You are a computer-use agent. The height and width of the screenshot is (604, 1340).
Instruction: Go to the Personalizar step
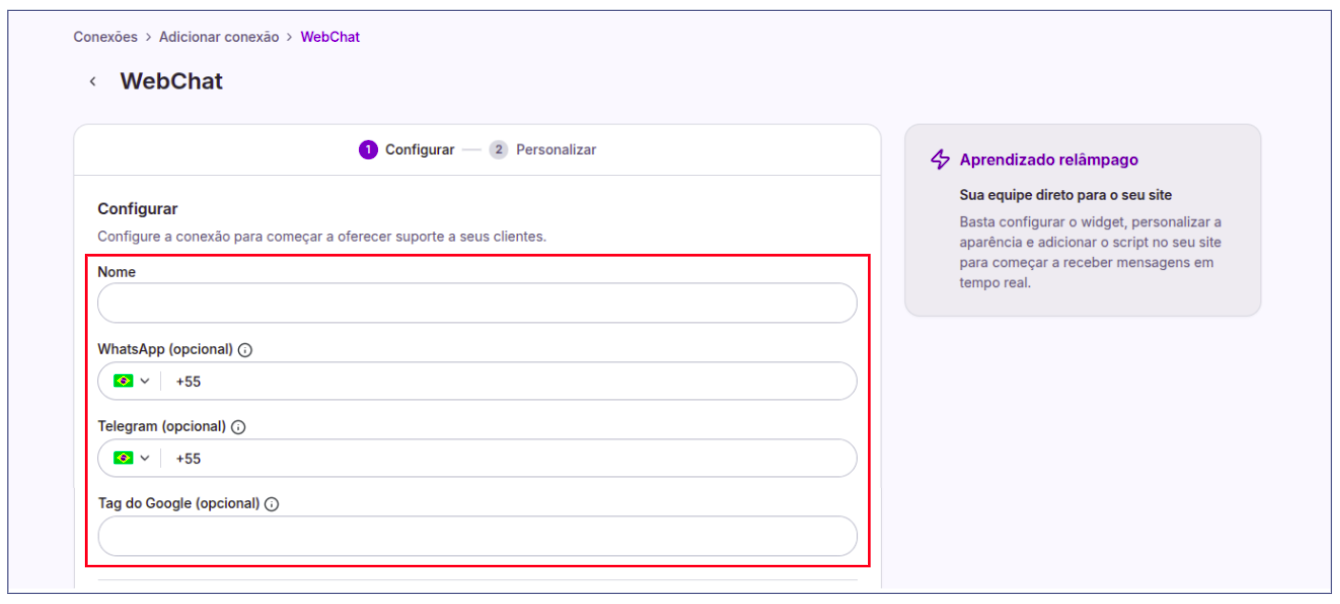(x=543, y=150)
